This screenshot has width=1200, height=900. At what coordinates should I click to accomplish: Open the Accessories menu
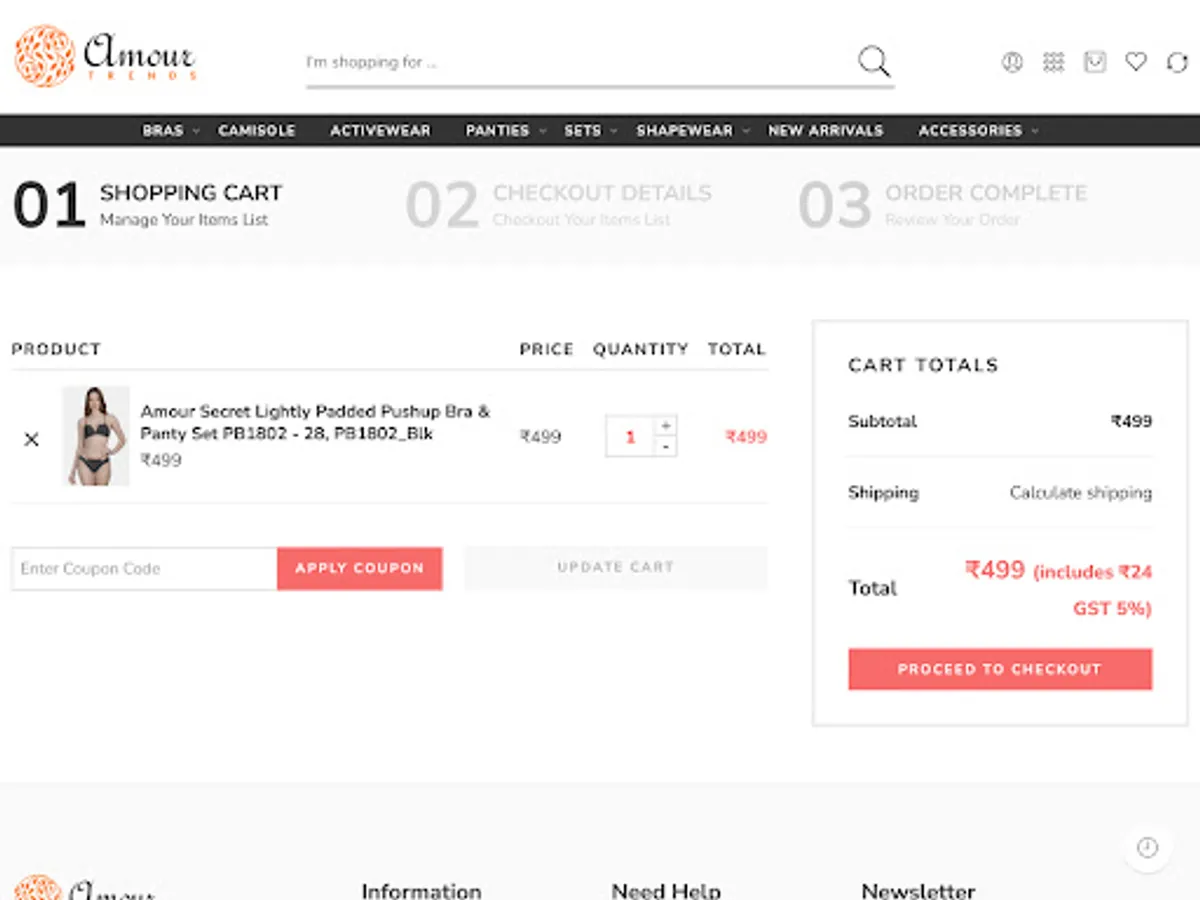[970, 131]
